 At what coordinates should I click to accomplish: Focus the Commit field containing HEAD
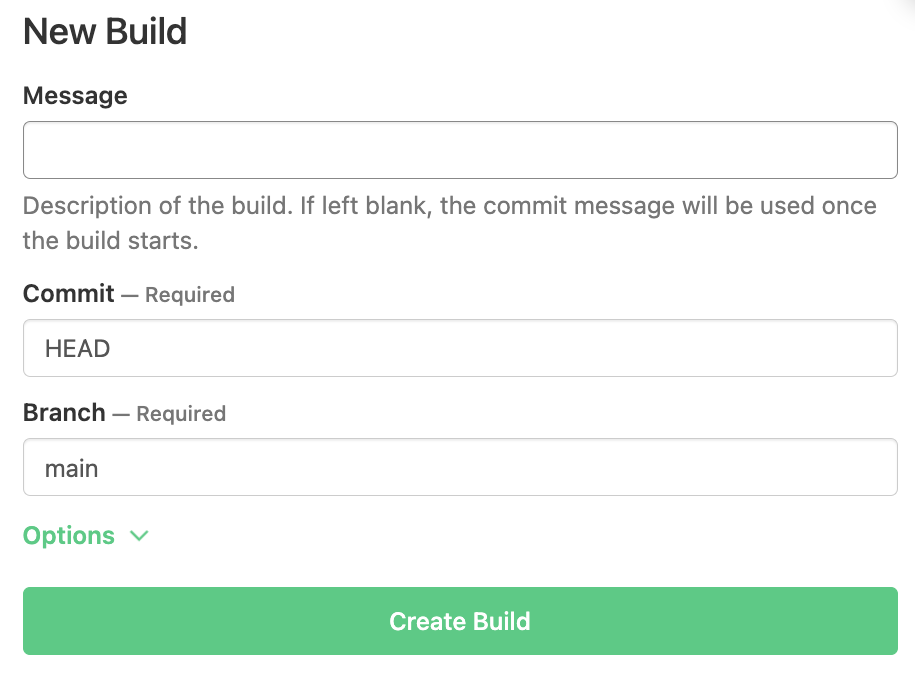460,348
